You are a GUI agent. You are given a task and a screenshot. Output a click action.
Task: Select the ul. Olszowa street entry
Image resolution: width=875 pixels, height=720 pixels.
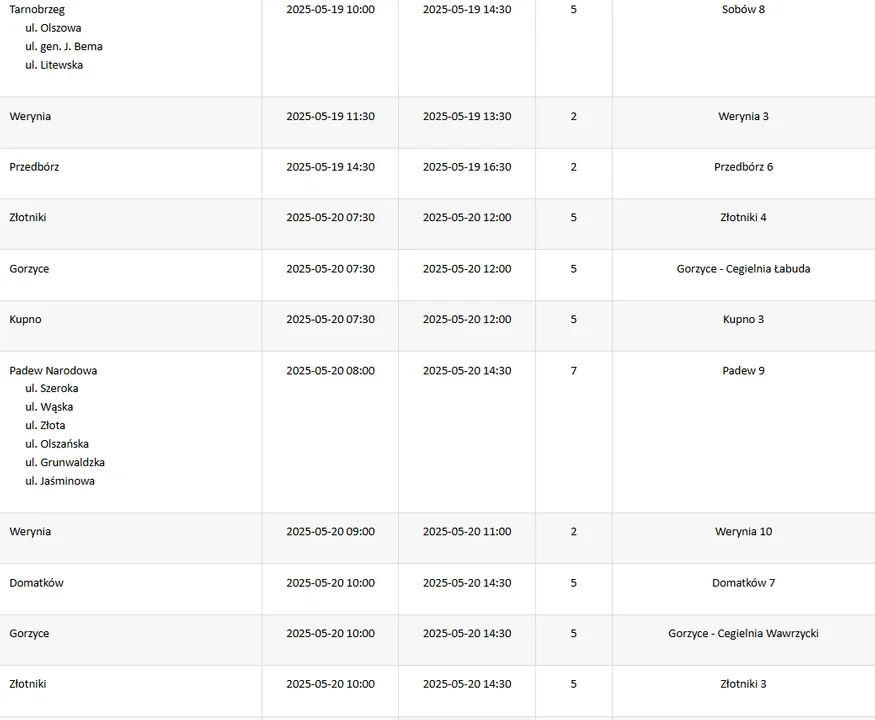coord(53,28)
